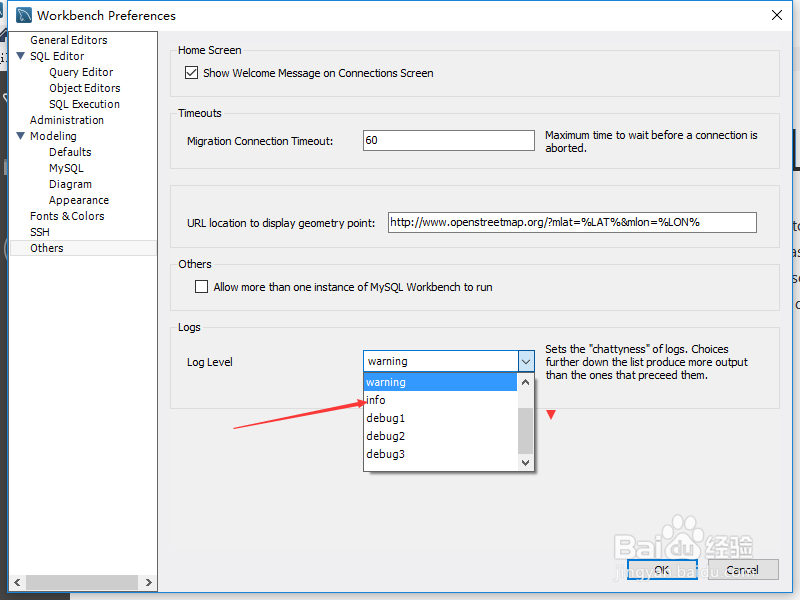Click the MySQL Workbench title icon

tap(23, 16)
